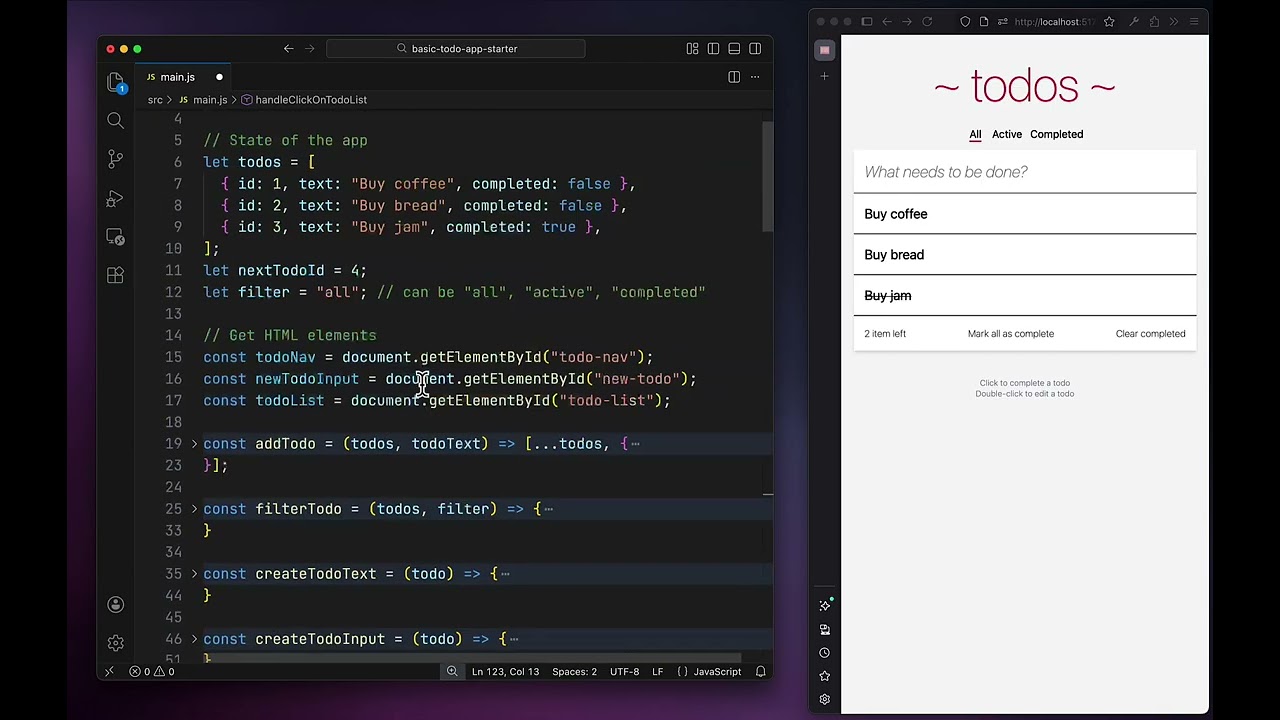Open the remote window indicator in status bar
This screenshot has height=720, width=1280.
click(109, 672)
